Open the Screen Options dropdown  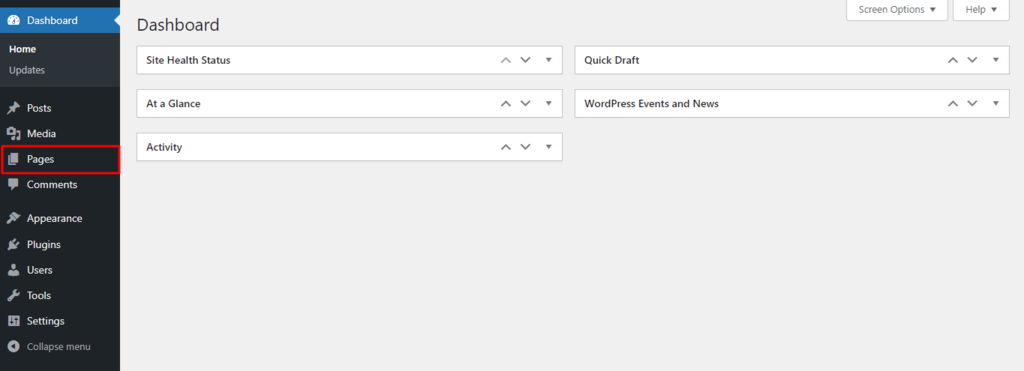click(897, 10)
